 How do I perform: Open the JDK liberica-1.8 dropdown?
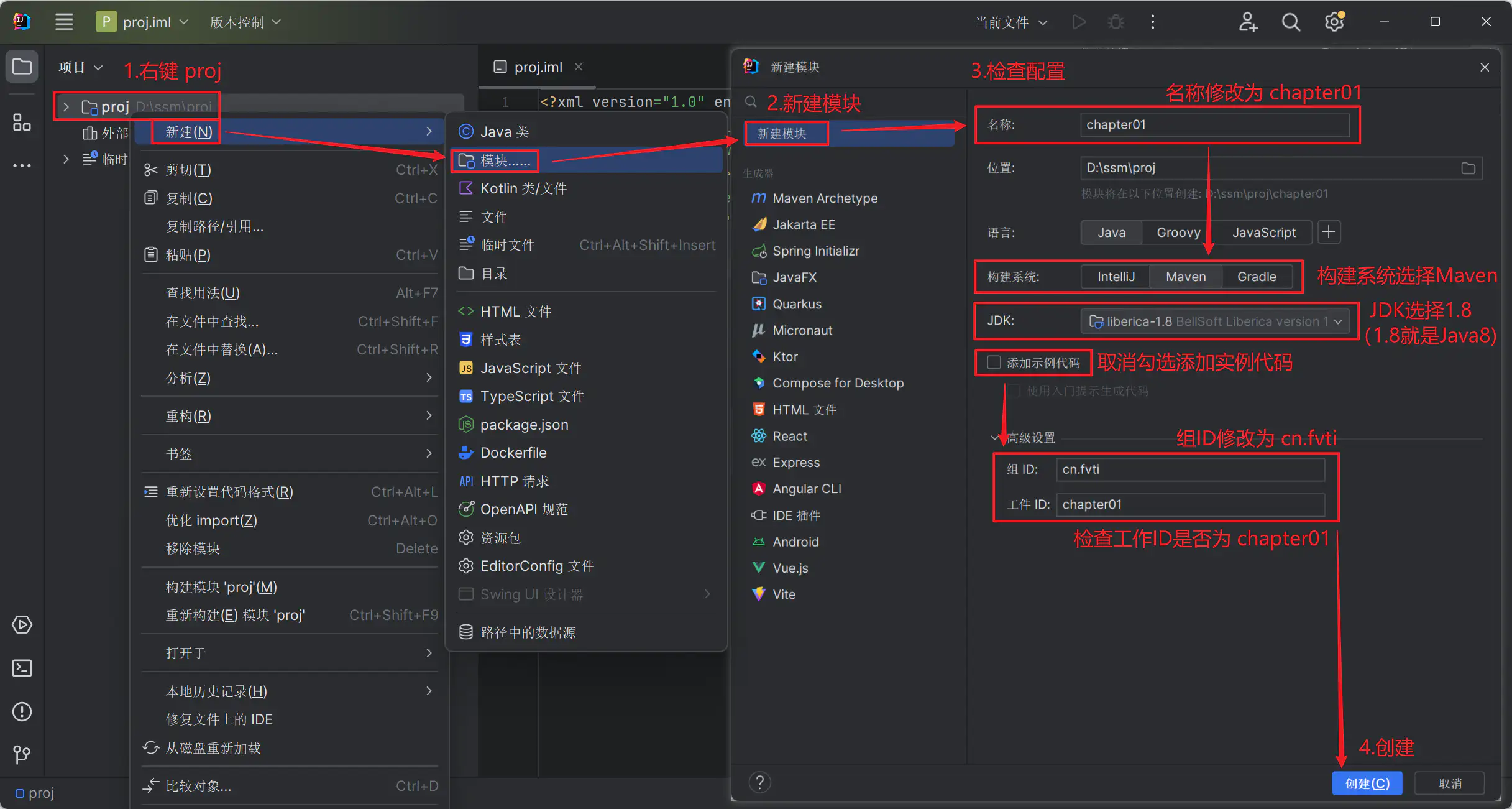click(x=1215, y=321)
